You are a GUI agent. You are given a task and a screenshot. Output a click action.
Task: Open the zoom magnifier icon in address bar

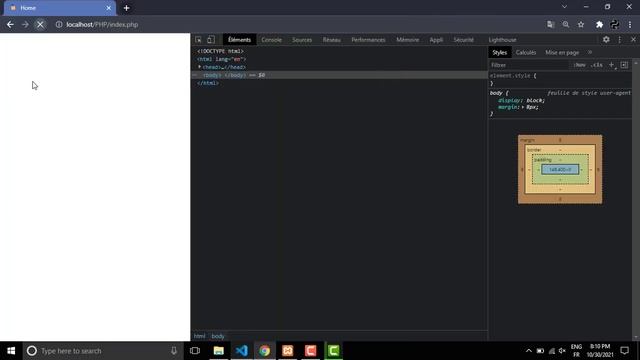pos(566,24)
